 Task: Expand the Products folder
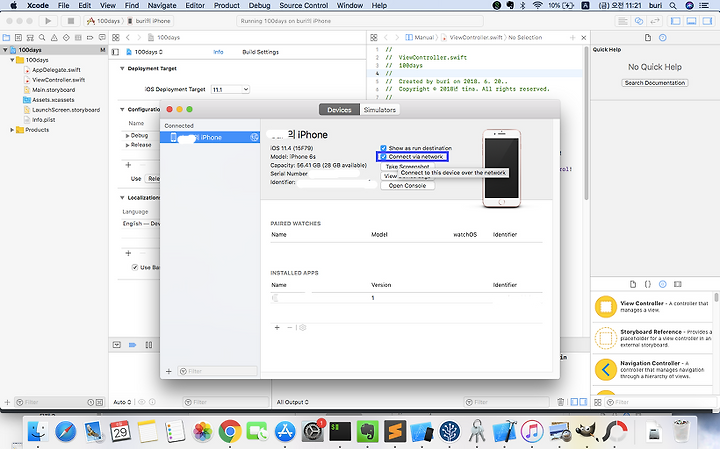click(x=12, y=130)
